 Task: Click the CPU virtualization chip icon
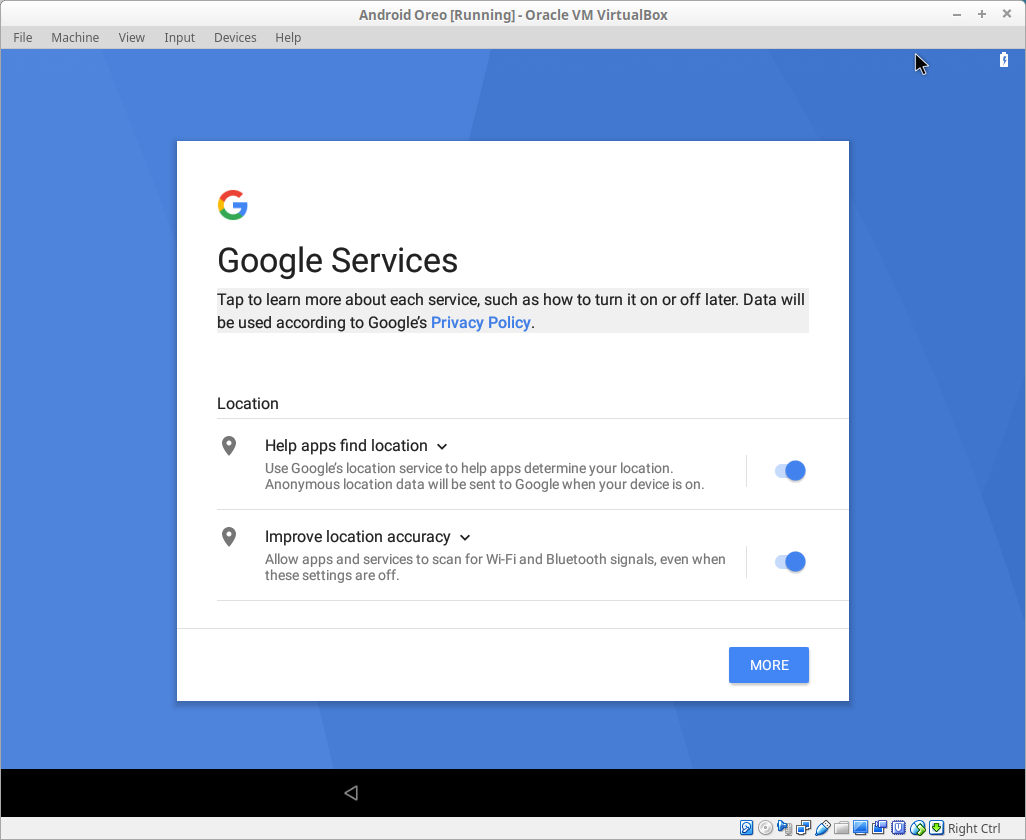[898, 828]
